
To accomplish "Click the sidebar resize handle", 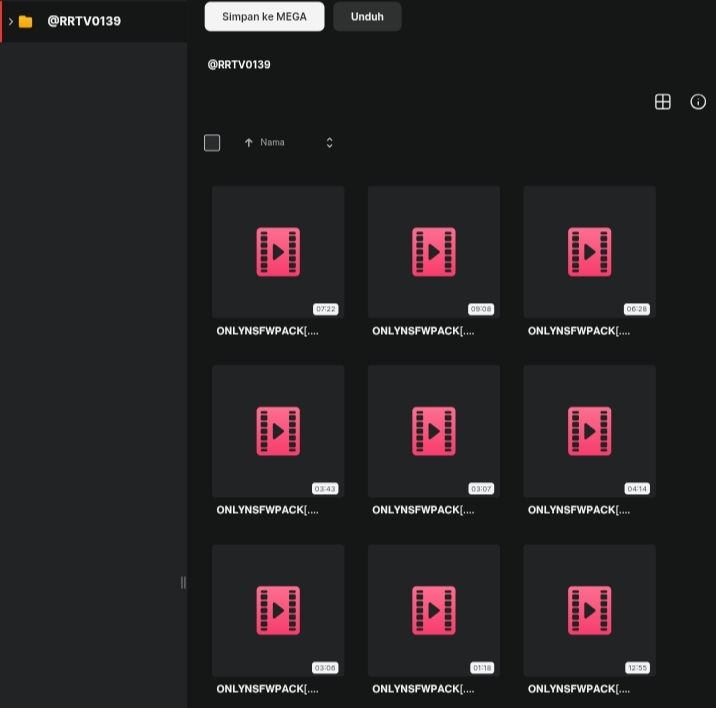I will (183, 582).
